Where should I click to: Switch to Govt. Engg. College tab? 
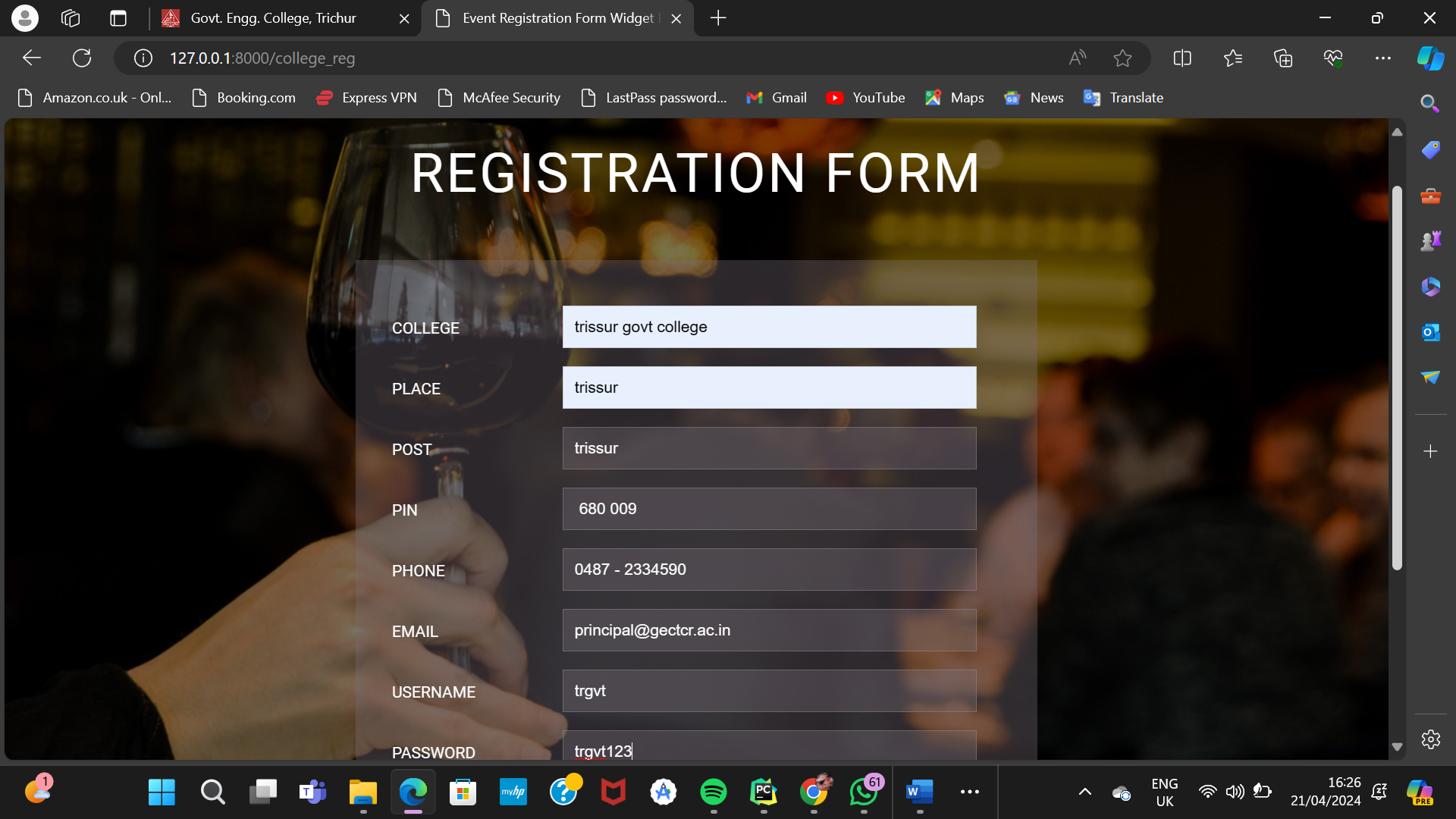click(x=273, y=18)
